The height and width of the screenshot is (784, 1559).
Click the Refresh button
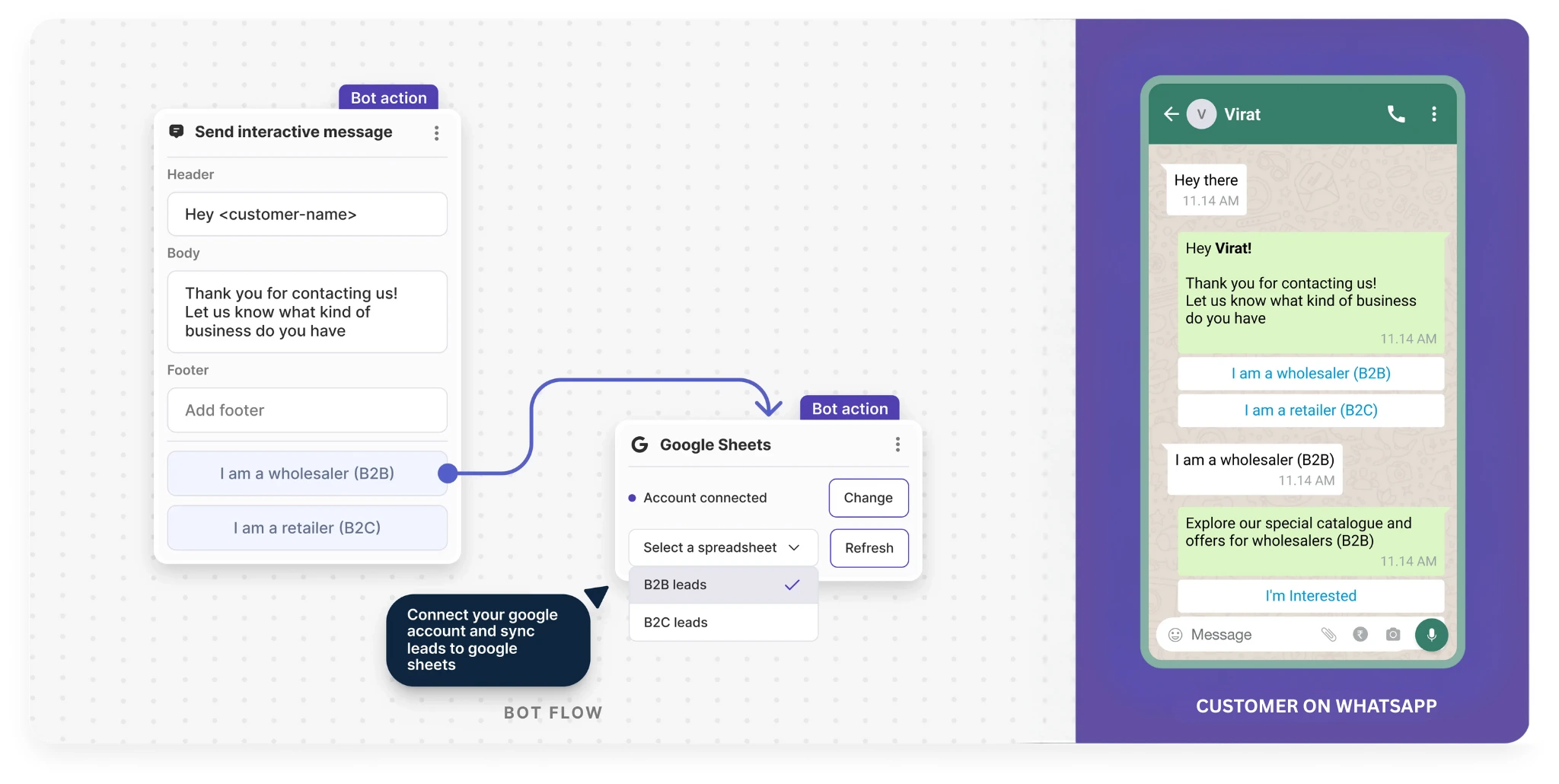[x=869, y=548]
